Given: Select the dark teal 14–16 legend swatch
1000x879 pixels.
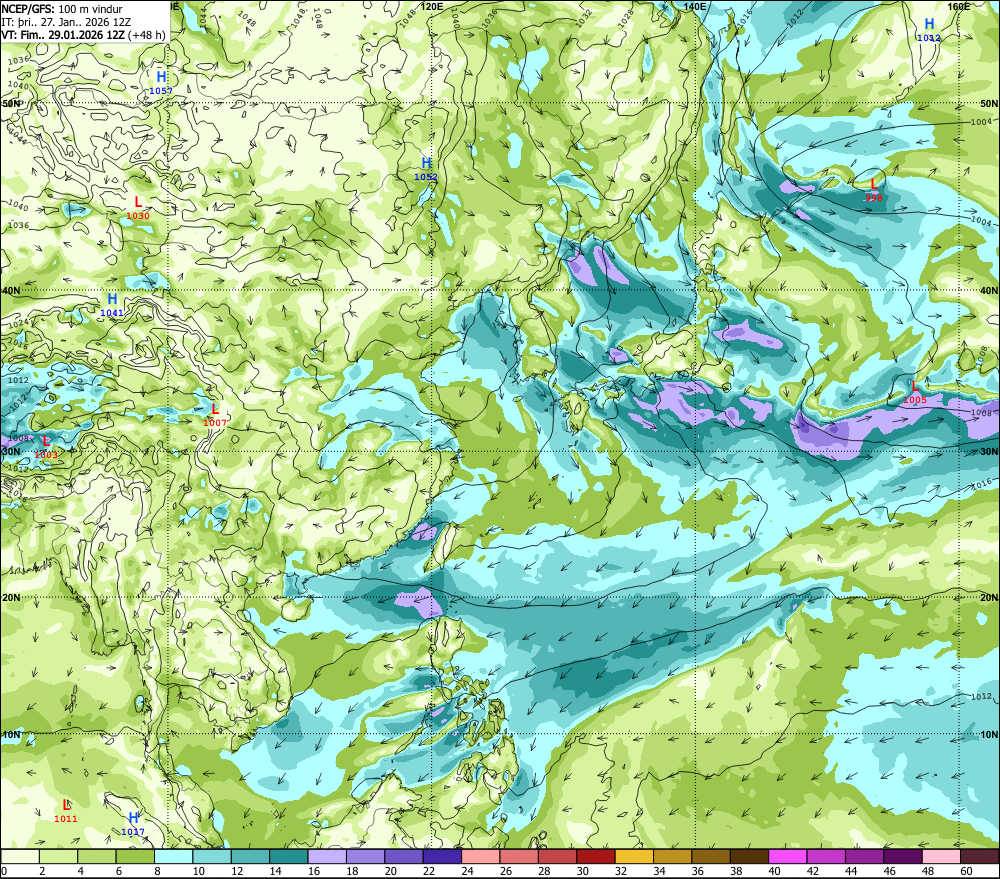Looking at the screenshot, I should (289, 856).
